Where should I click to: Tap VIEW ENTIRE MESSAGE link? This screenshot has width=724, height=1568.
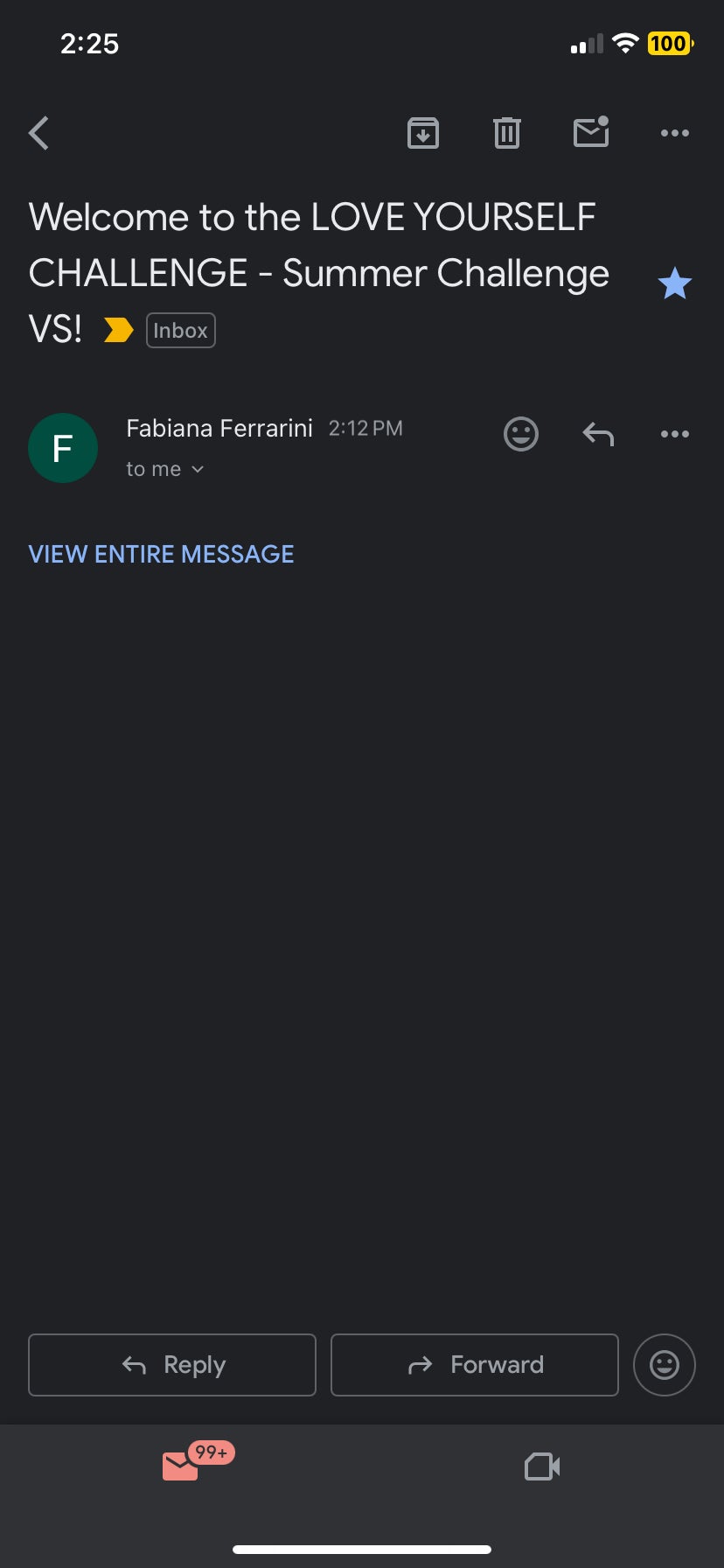pyautogui.click(x=161, y=554)
